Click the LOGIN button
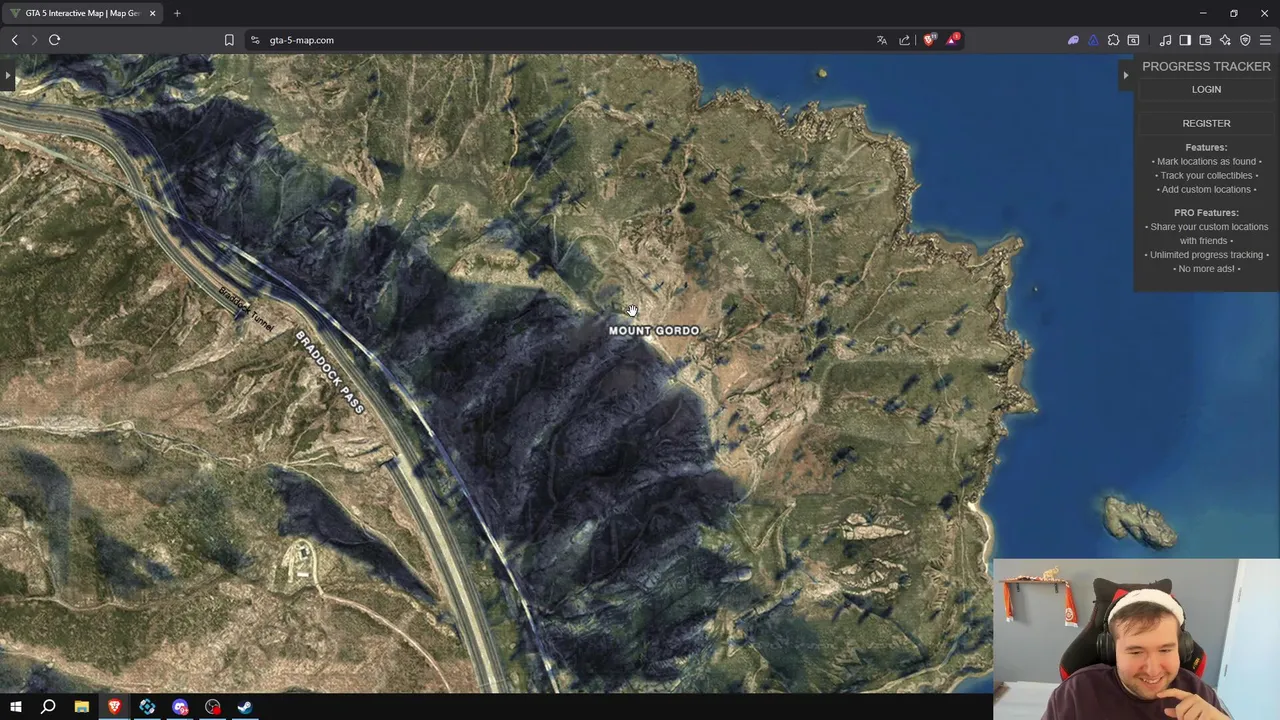The image size is (1280, 720). [x=1206, y=89]
